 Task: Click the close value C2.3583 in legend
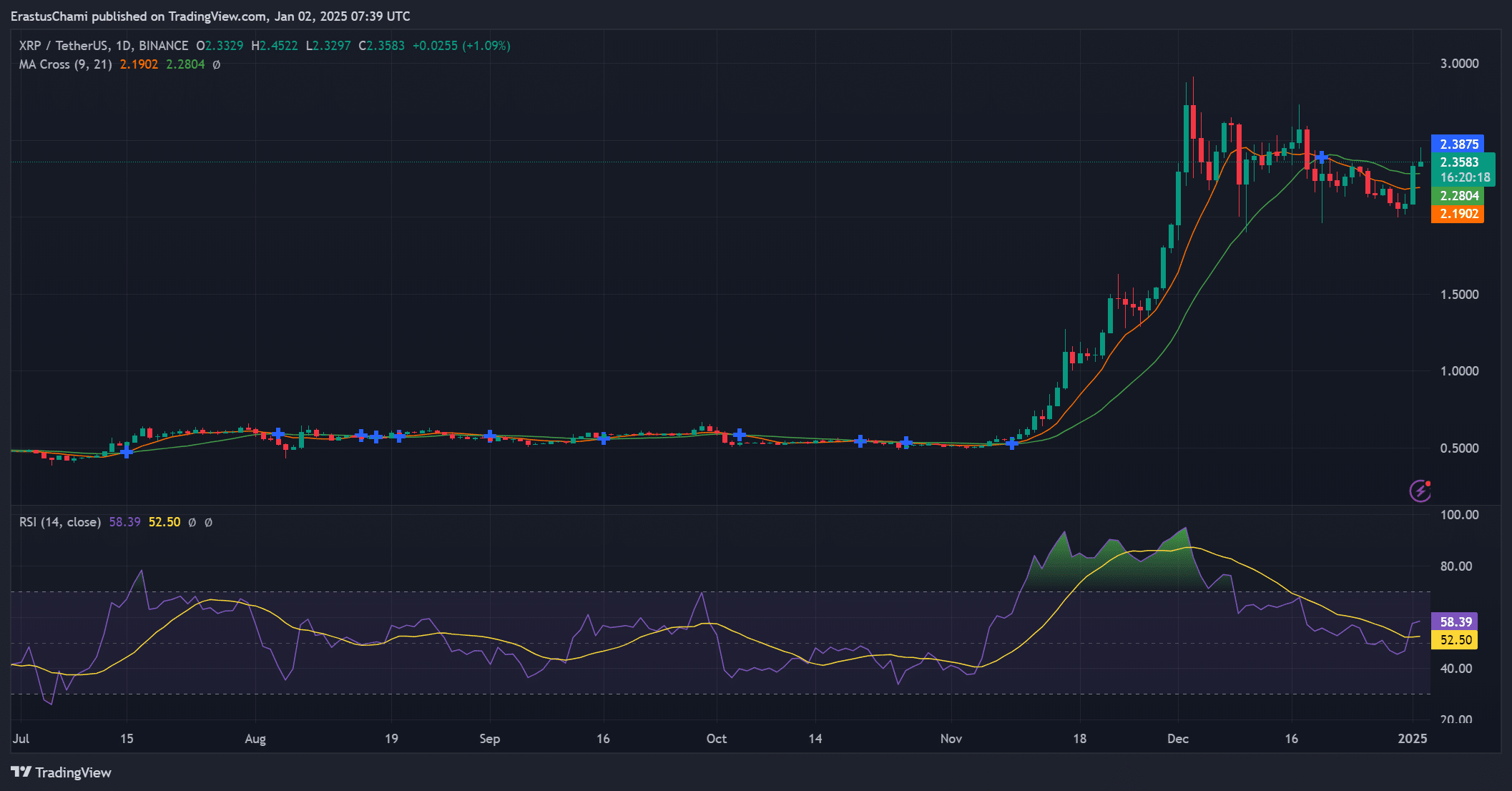point(381,46)
